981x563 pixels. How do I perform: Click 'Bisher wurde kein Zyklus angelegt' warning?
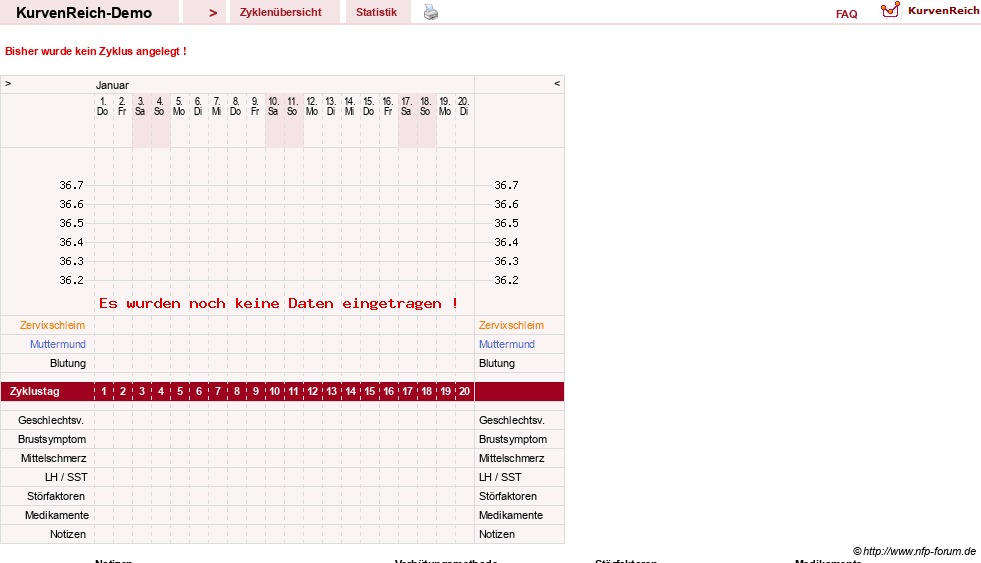[x=96, y=51]
